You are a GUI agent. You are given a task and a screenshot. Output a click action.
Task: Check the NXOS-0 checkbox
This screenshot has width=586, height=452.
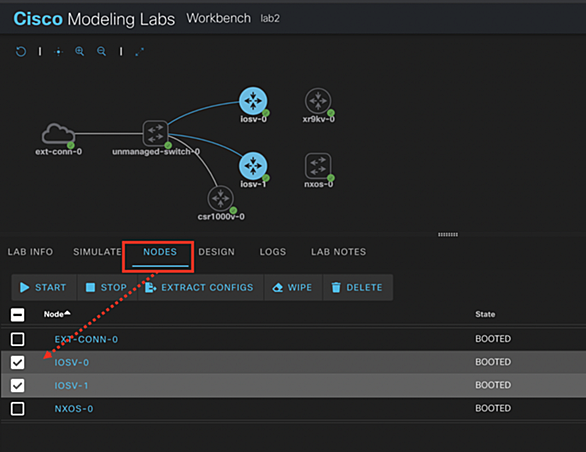[18, 409]
